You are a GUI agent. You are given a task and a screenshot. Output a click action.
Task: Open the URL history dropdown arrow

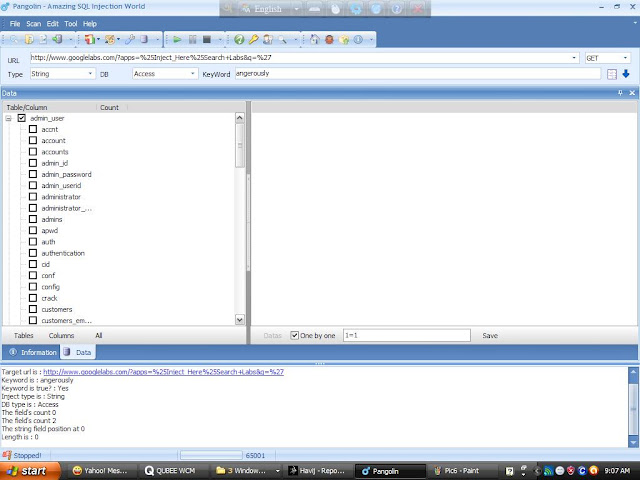[x=574, y=58]
